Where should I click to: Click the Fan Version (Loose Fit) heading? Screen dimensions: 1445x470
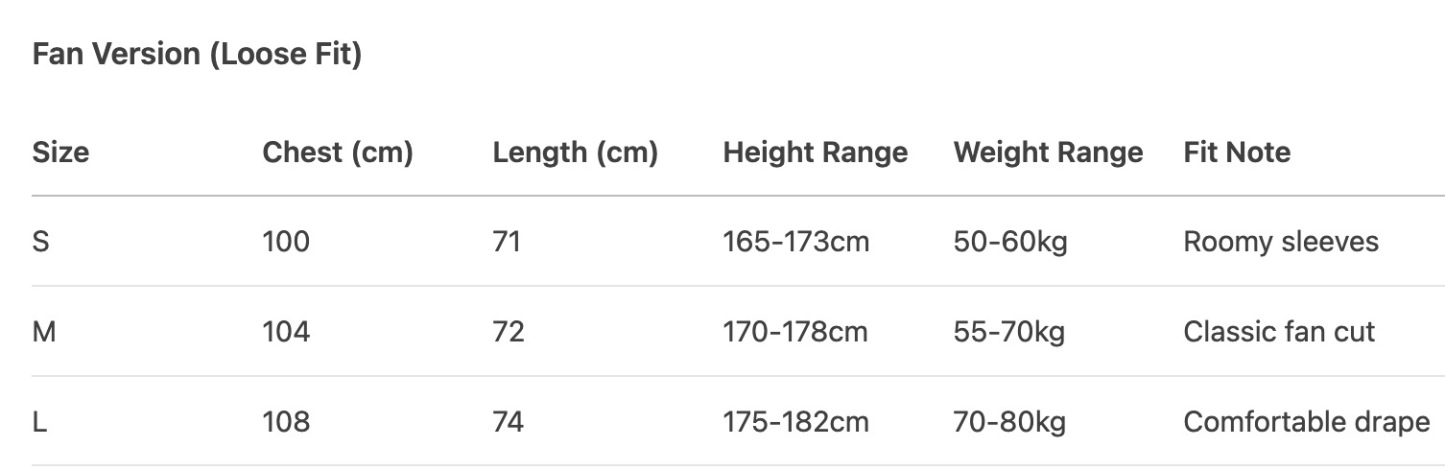click(197, 56)
